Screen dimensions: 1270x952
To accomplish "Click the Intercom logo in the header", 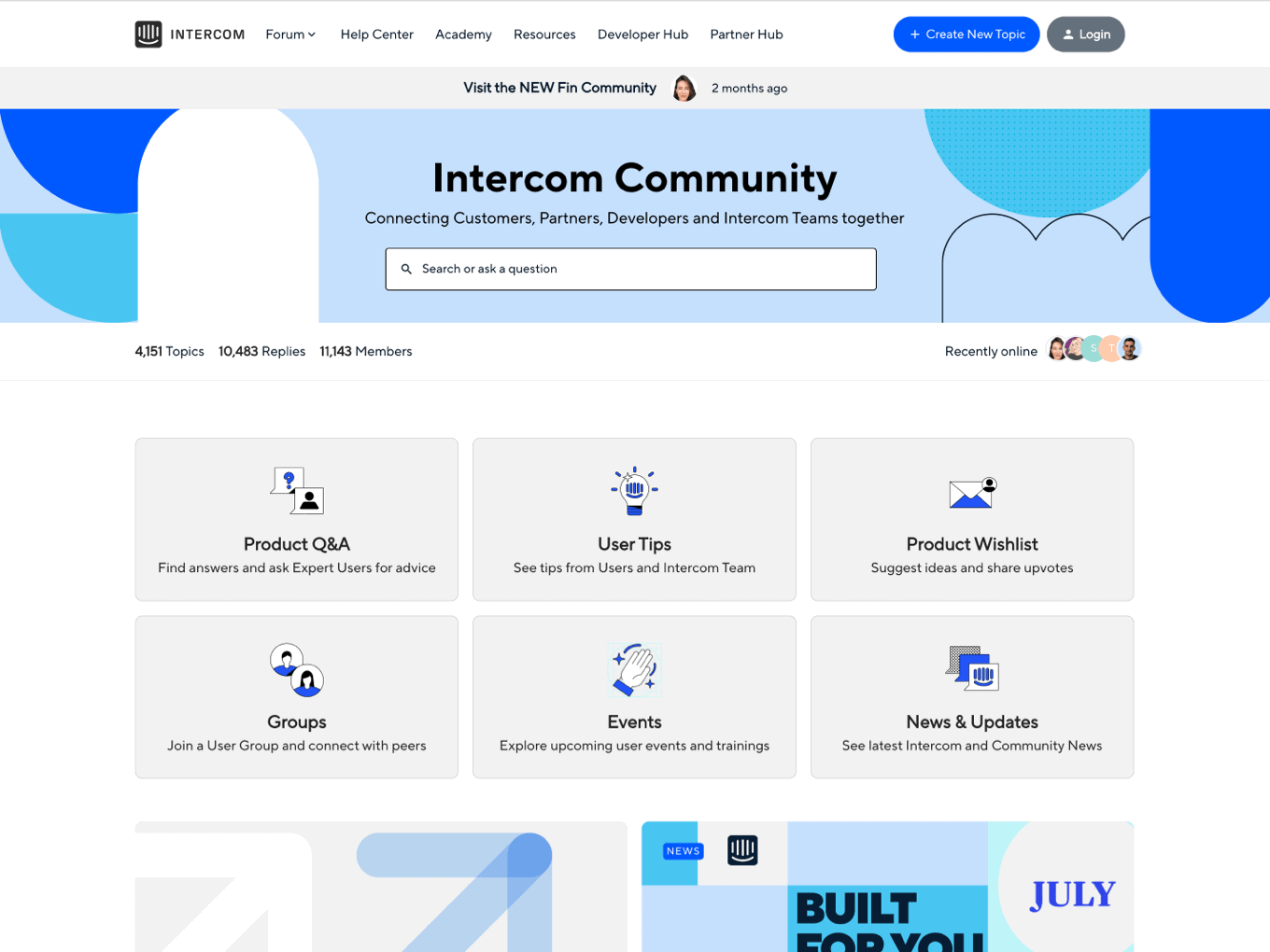I will [x=149, y=34].
